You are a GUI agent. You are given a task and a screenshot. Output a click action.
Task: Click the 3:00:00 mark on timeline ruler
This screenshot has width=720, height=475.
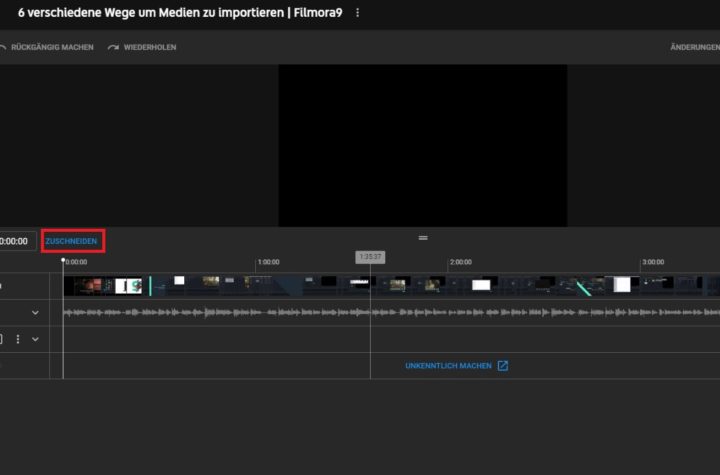[x=653, y=262]
